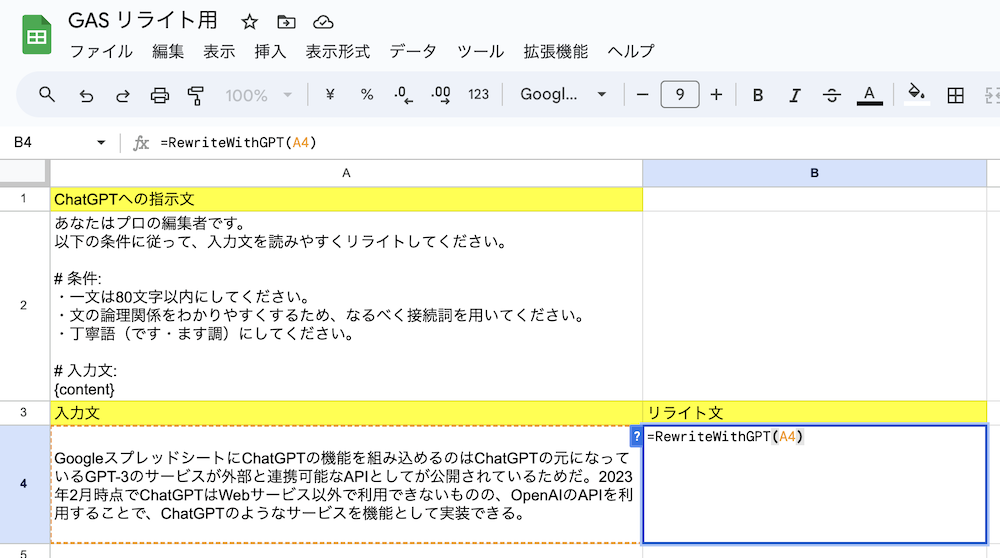Open the ヘルプ menu

[x=631, y=52]
